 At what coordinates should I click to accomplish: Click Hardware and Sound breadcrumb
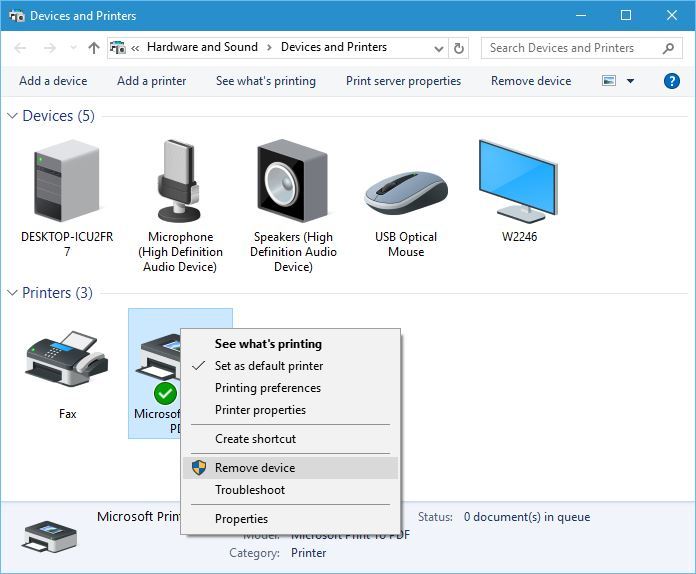click(x=202, y=47)
